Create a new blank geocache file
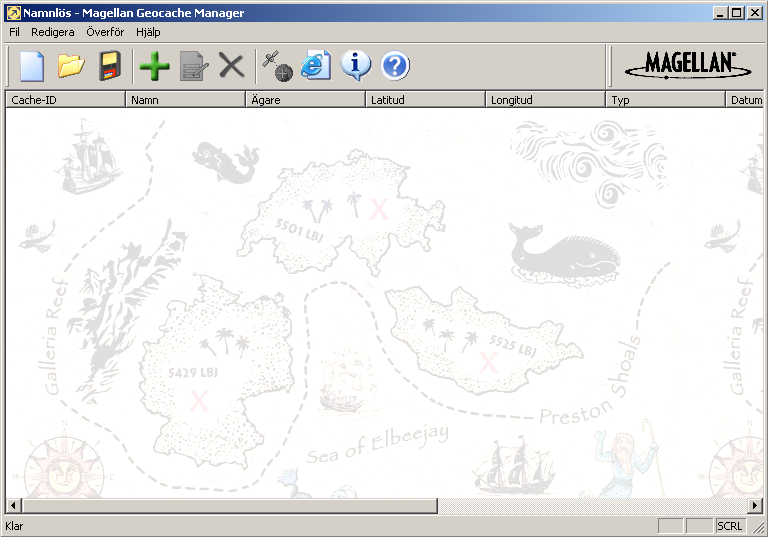This screenshot has width=768, height=537. 32,66
